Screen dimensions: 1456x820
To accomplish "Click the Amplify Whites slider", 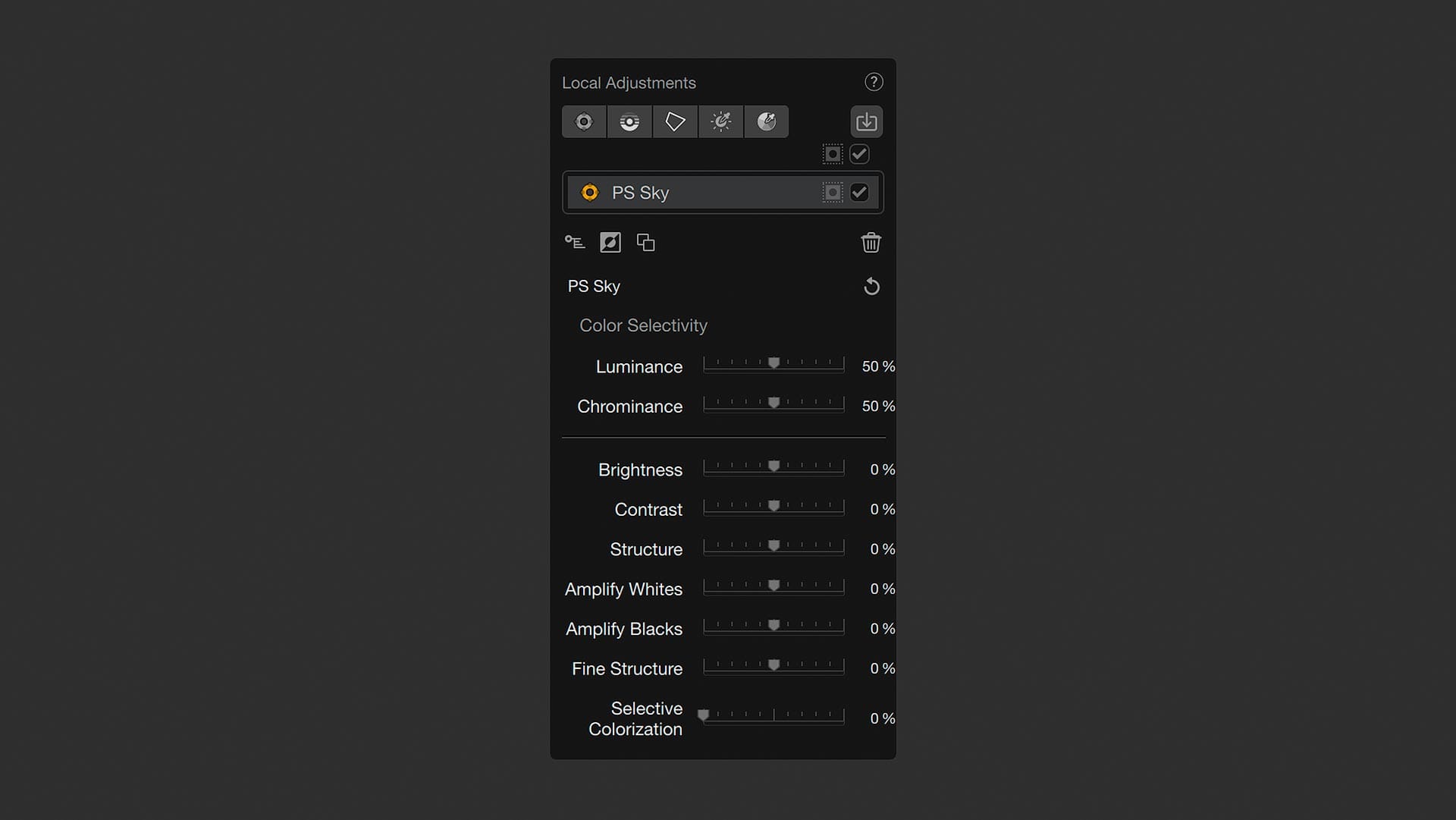I will click(x=773, y=587).
